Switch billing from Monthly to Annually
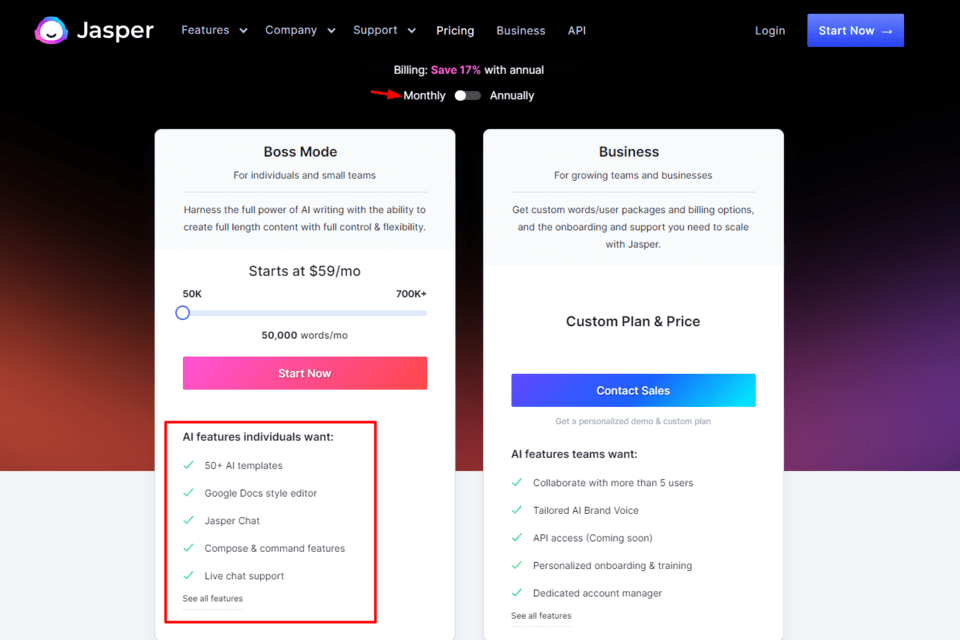The image size is (960, 640). [x=466, y=95]
